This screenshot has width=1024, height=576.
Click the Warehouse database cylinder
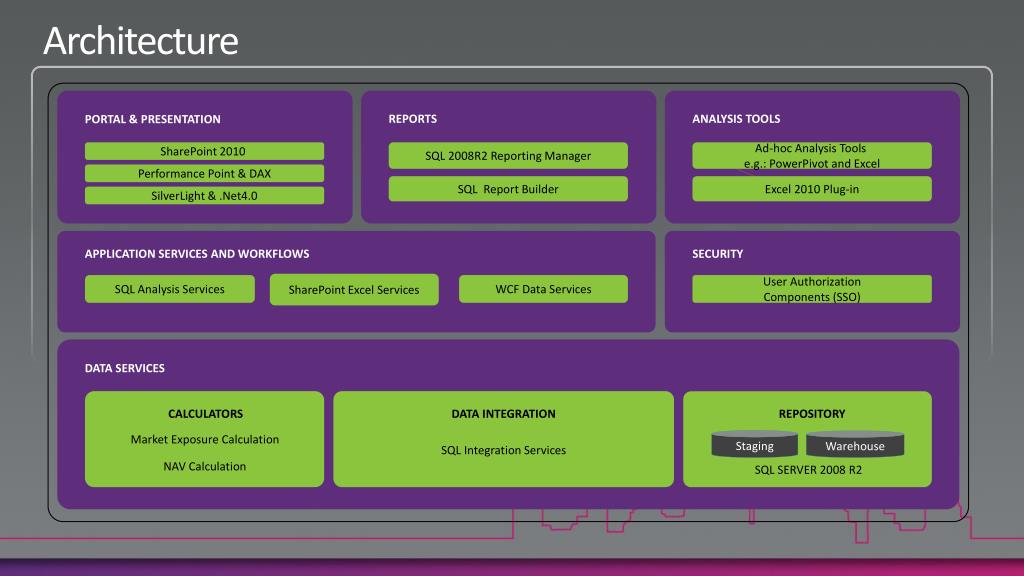(x=855, y=444)
